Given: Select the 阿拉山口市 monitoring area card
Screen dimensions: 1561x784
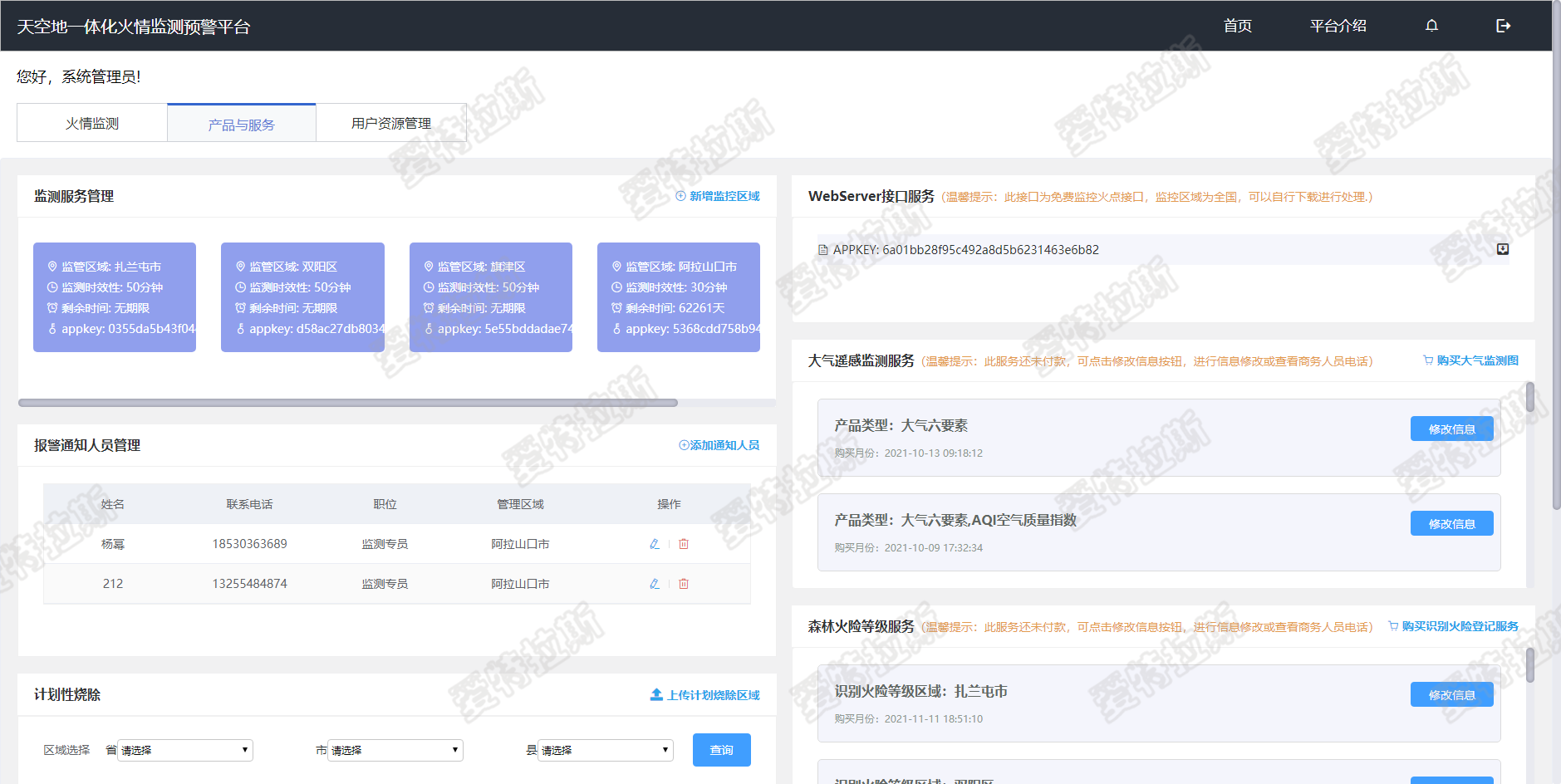Looking at the screenshot, I should click(678, 297).
